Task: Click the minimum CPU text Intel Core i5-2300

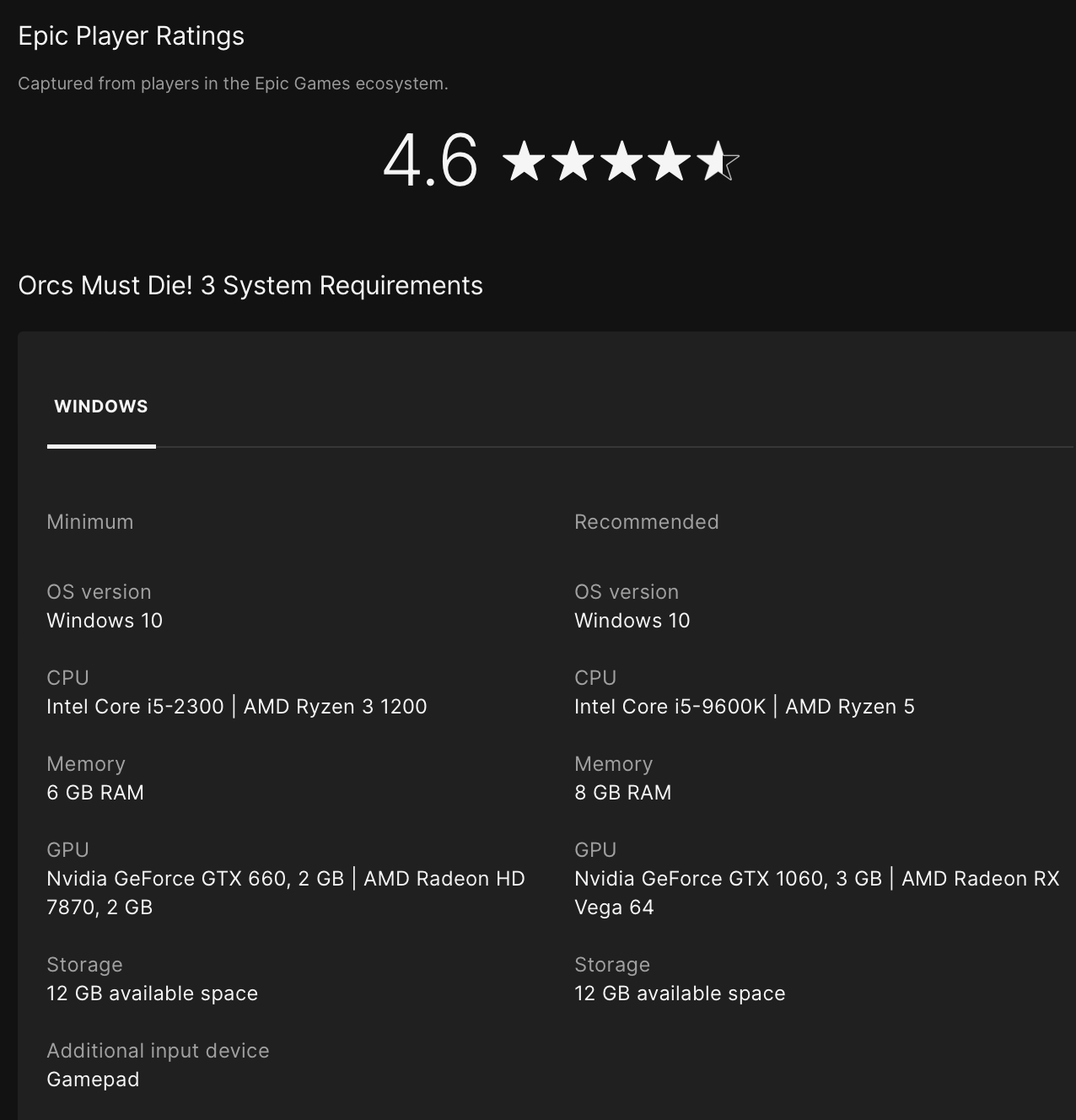Action: pyautogui.click(x=136, y=707)
